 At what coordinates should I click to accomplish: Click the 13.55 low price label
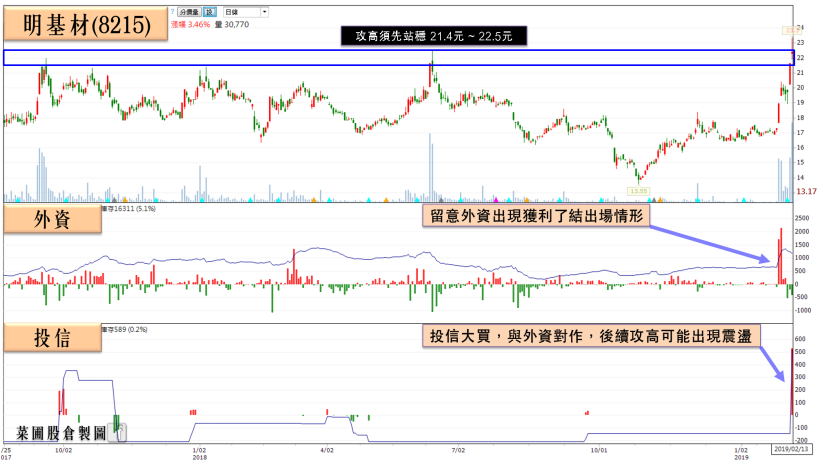[639, 191]
